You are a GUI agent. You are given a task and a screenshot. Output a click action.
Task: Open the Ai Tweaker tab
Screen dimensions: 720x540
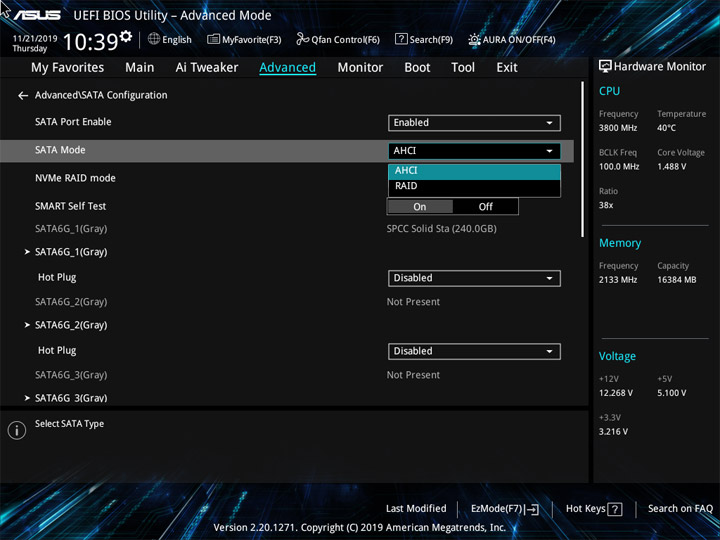point(207,68)
